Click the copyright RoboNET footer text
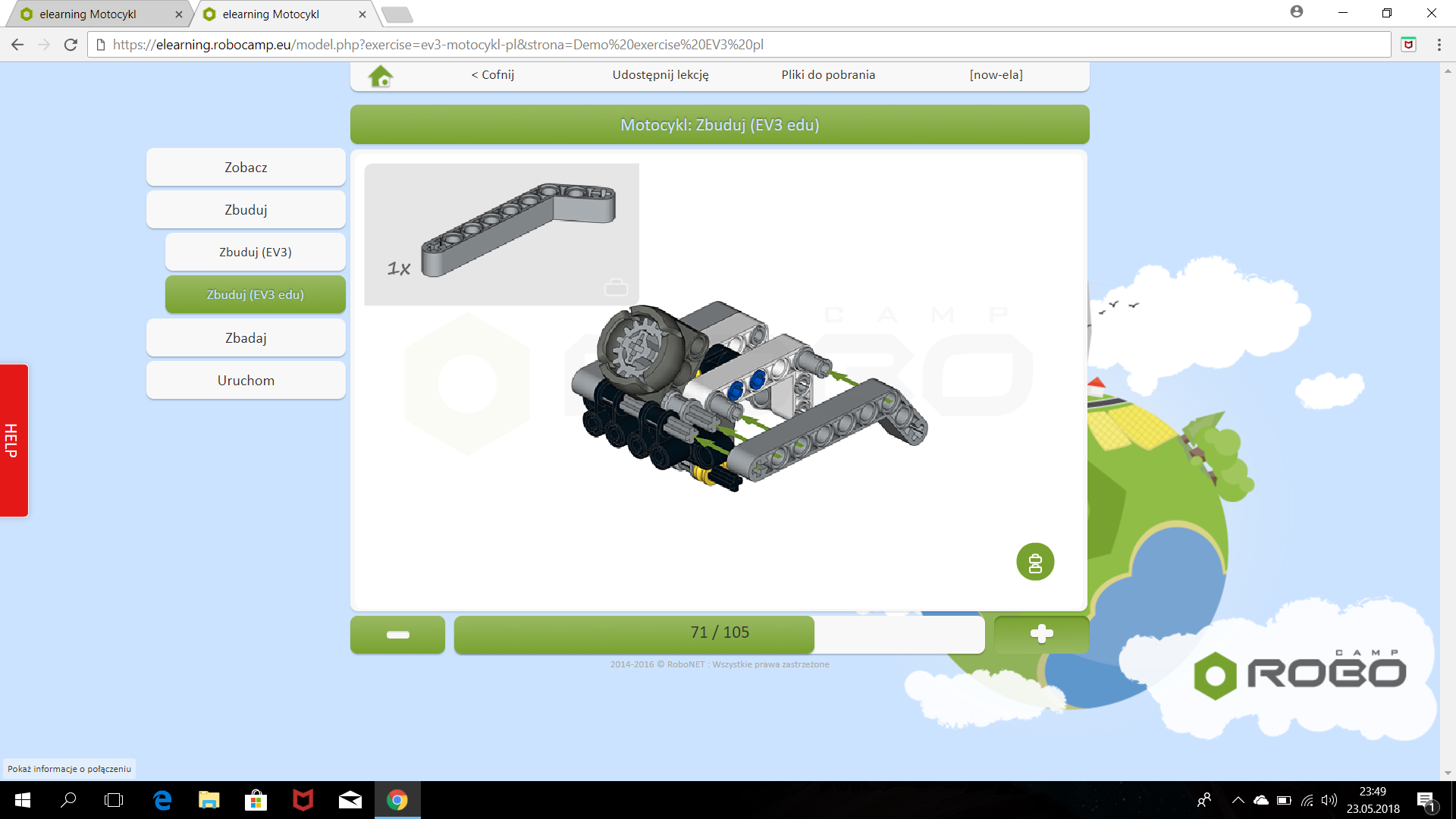This screenshot has height=819, width=1456. click(x=720, y=664)
